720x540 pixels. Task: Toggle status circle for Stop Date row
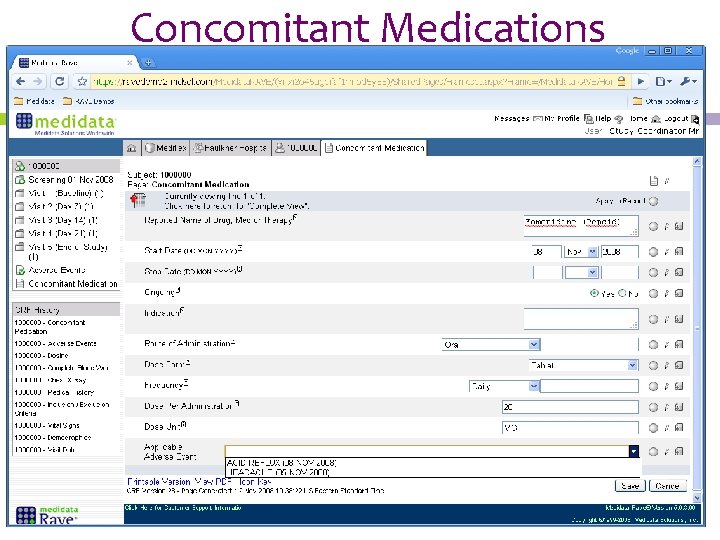point(653,272)
